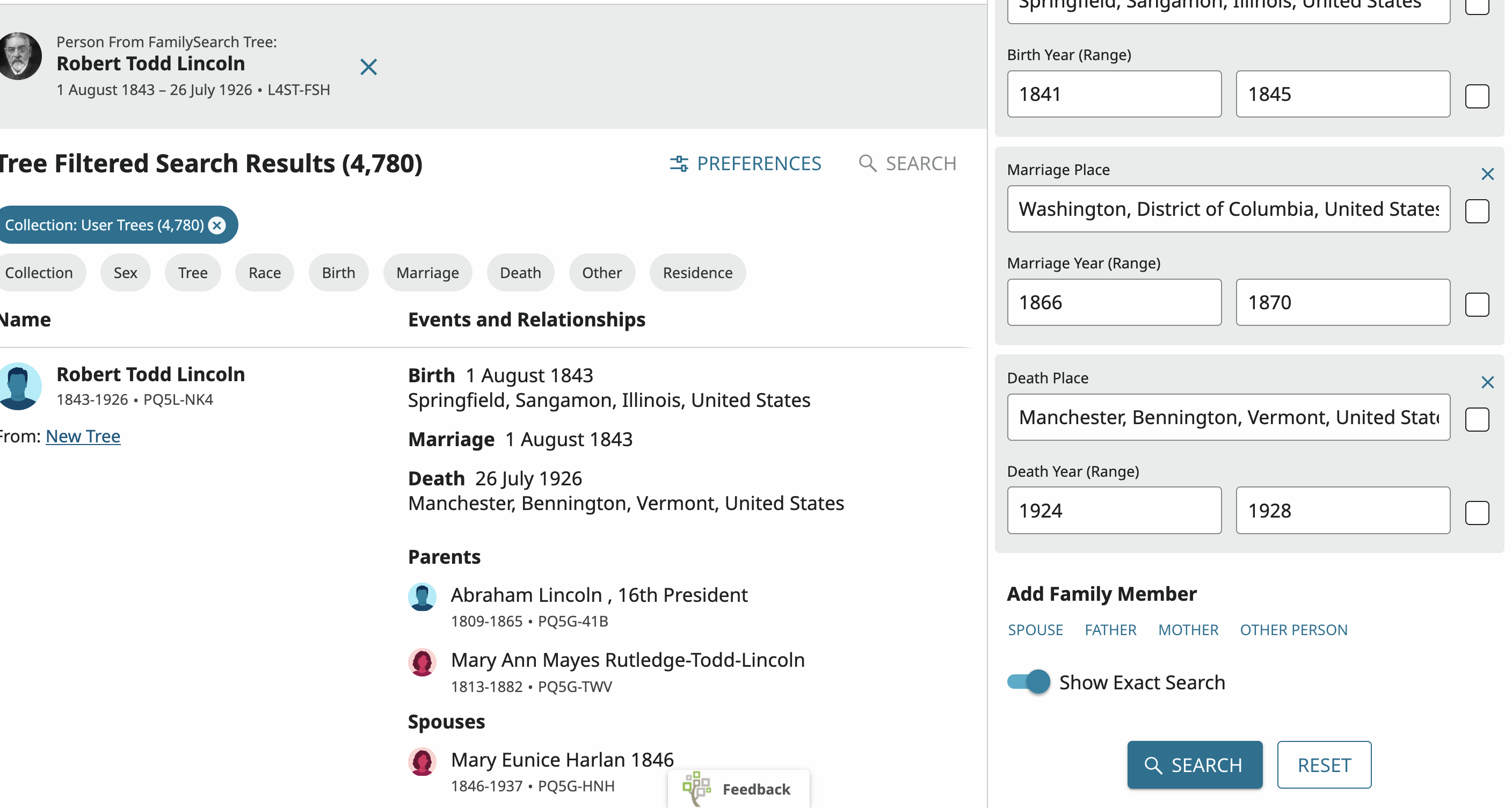Click the Death Place input field
This screenshot has height=808, width=1512.
click(x=1229, y=417)
